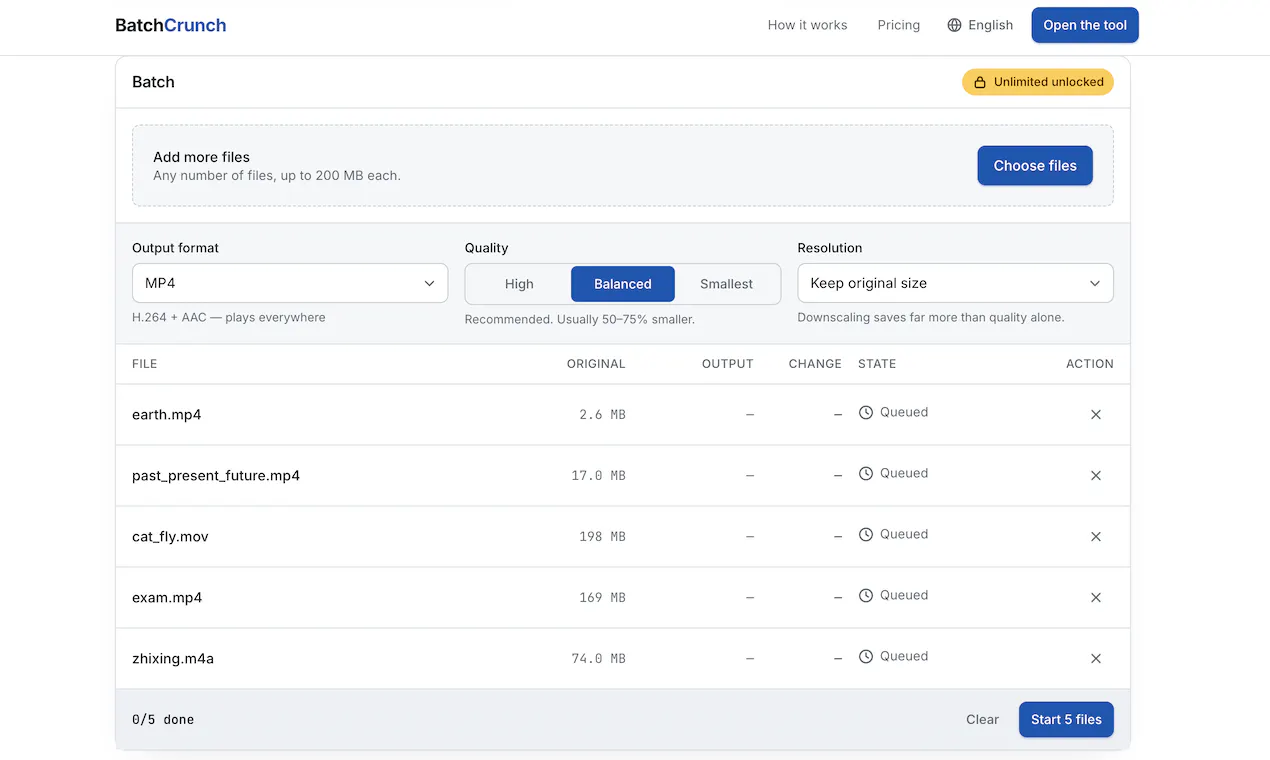Select High quality option

pos(519,284)
